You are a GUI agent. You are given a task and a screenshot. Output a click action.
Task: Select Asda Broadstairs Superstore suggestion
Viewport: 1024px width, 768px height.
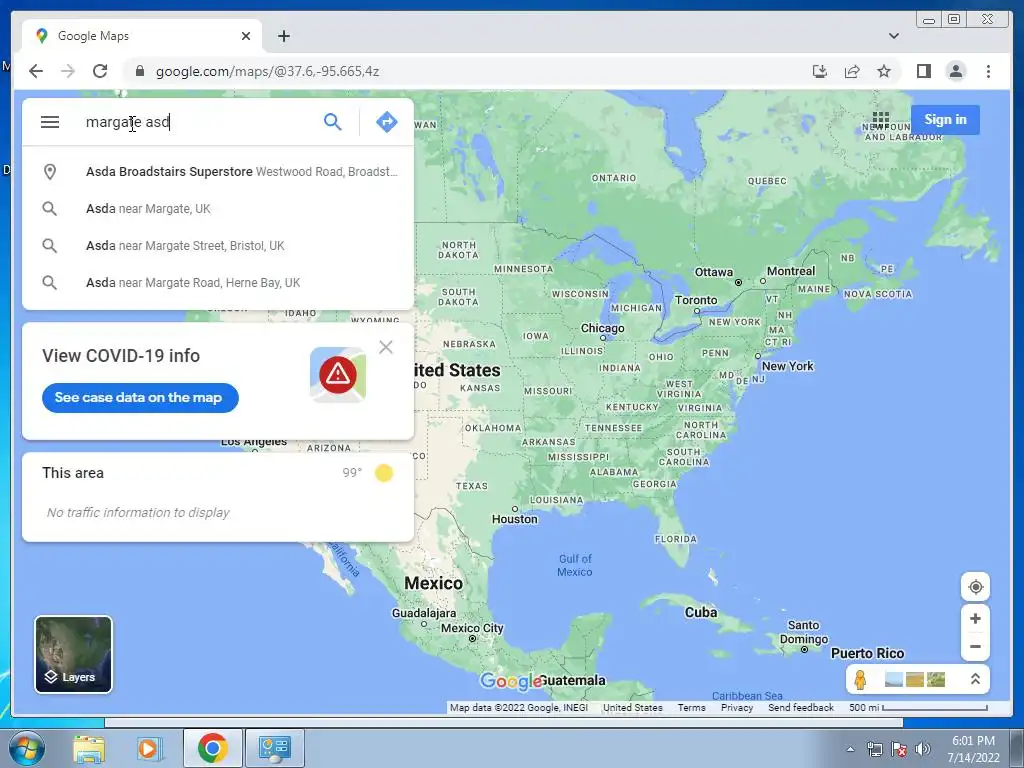218,172
